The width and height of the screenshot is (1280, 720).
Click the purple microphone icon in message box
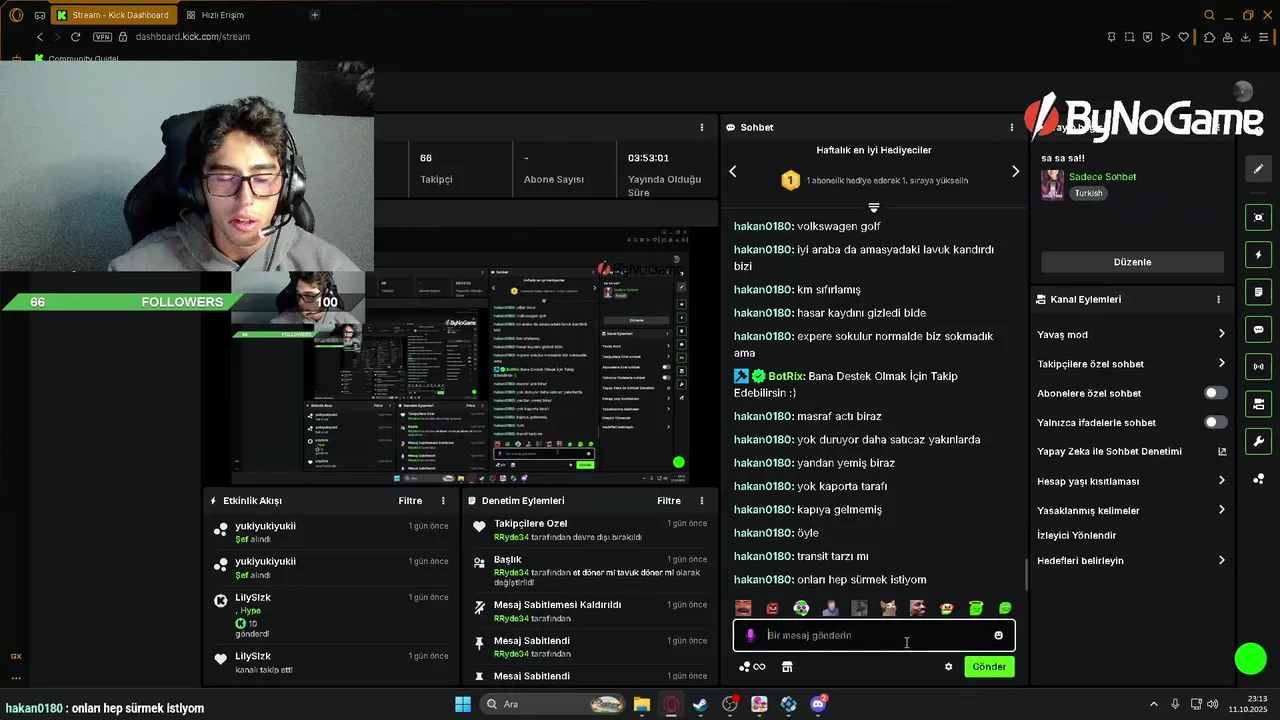click(x=750, y=635)
